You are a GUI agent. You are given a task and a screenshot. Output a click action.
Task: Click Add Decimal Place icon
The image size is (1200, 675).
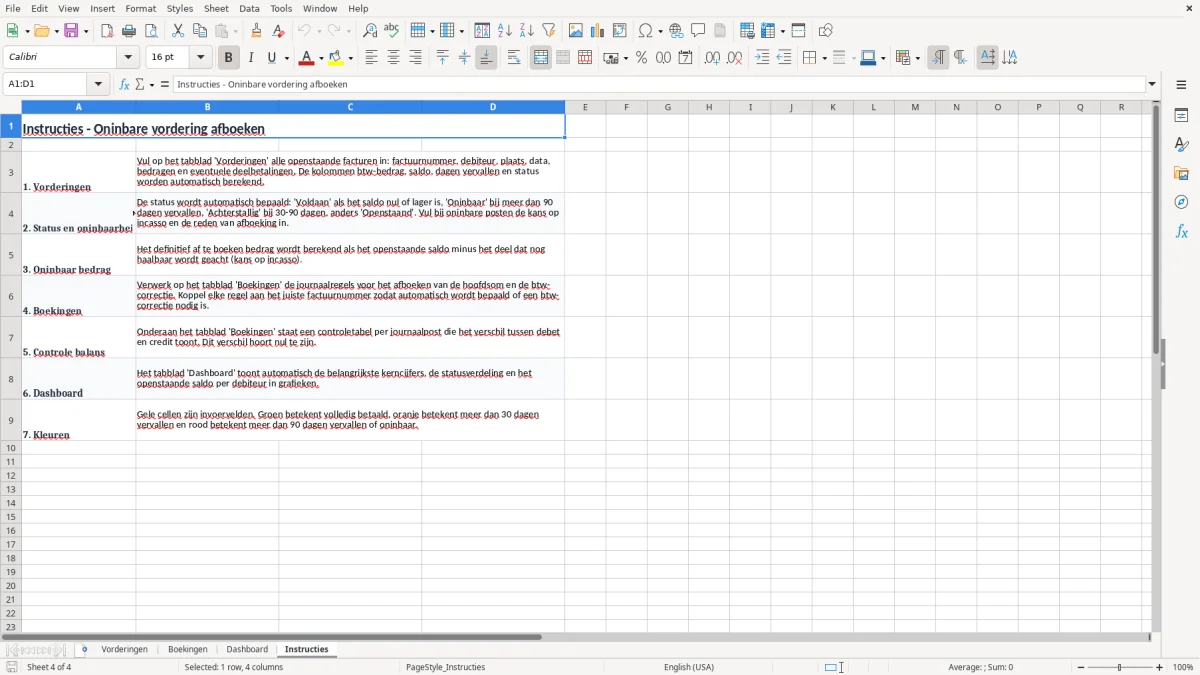point(712,58)
